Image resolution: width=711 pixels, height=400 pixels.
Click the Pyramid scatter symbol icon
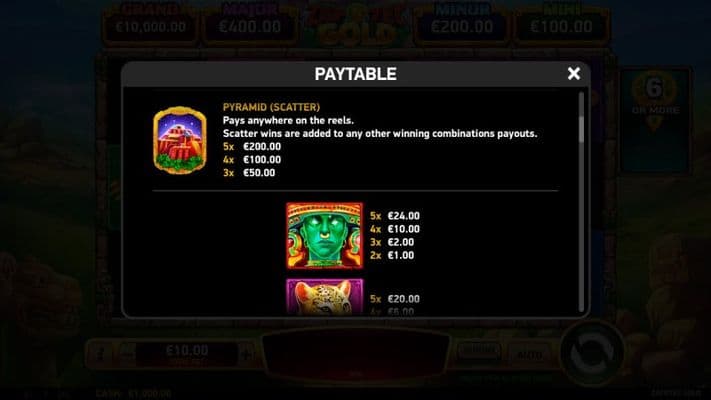[x=180, y=140]
